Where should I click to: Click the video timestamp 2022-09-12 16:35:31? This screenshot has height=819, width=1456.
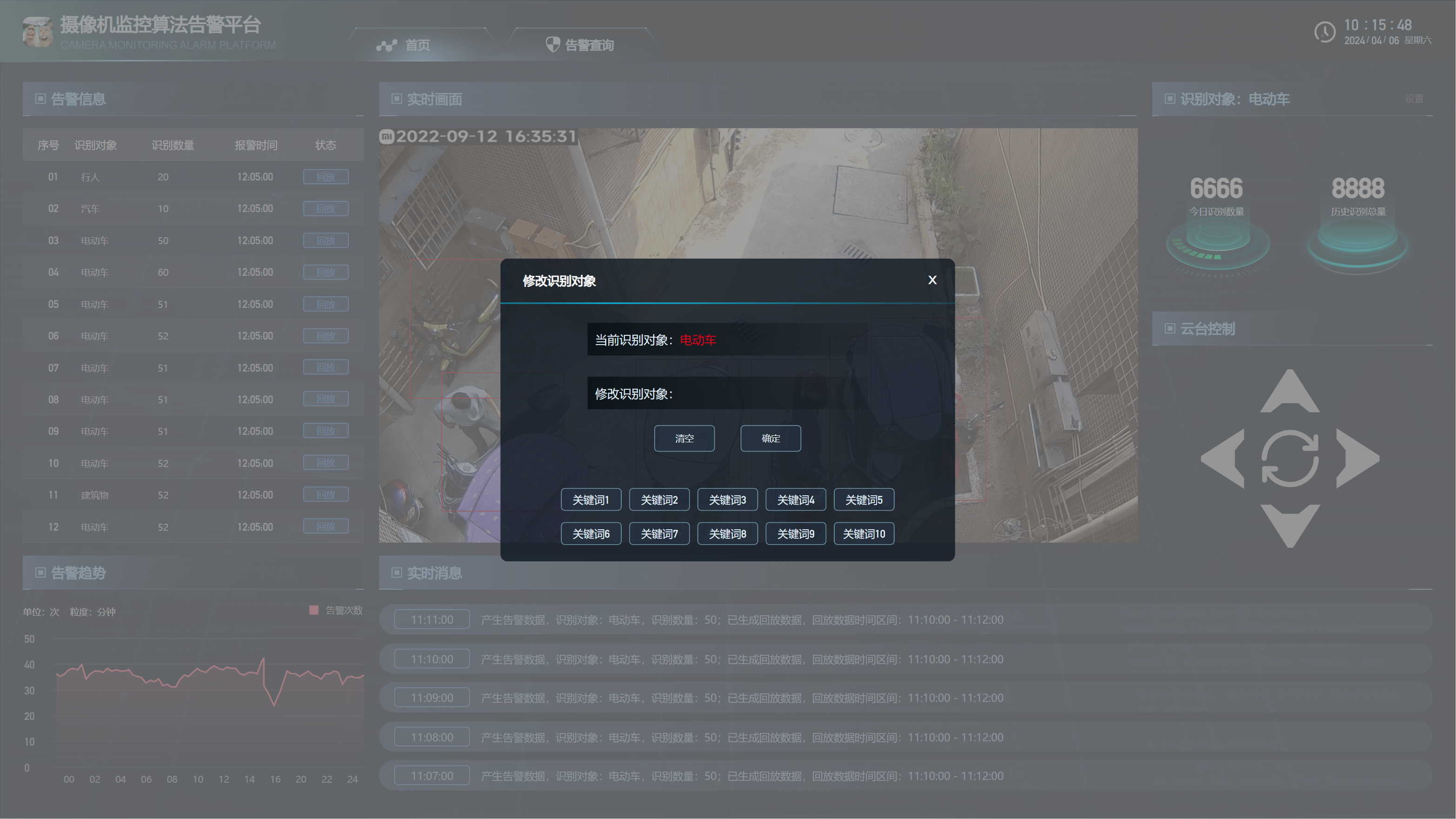[x=485, y=136]
